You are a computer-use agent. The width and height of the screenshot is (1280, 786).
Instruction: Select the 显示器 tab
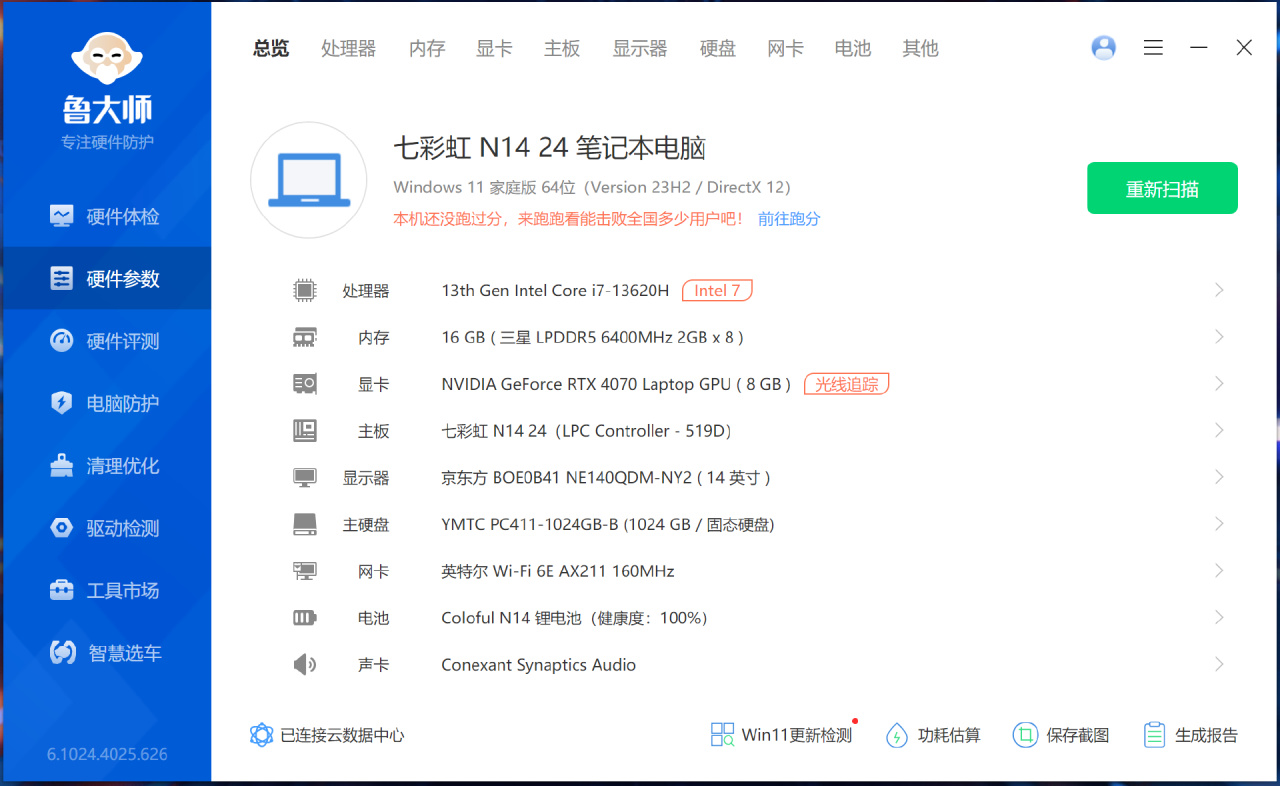640,48
